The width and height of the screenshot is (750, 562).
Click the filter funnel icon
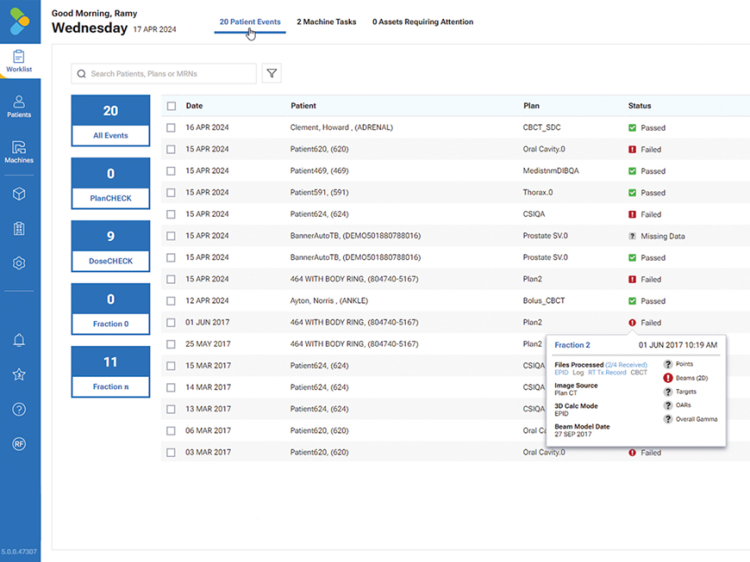[x=272, y=73]
